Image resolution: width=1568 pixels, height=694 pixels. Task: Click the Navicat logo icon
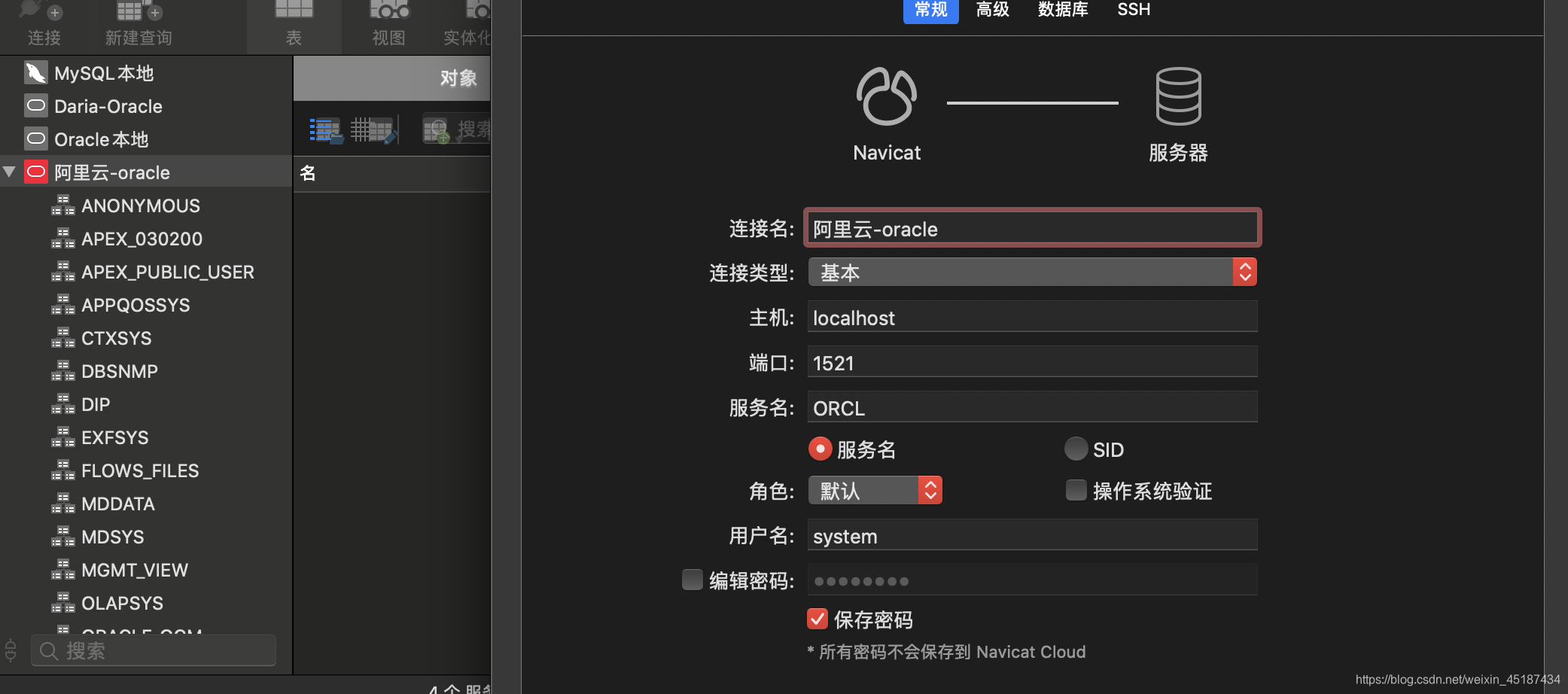pyautogui.click(x=887, y=96)
